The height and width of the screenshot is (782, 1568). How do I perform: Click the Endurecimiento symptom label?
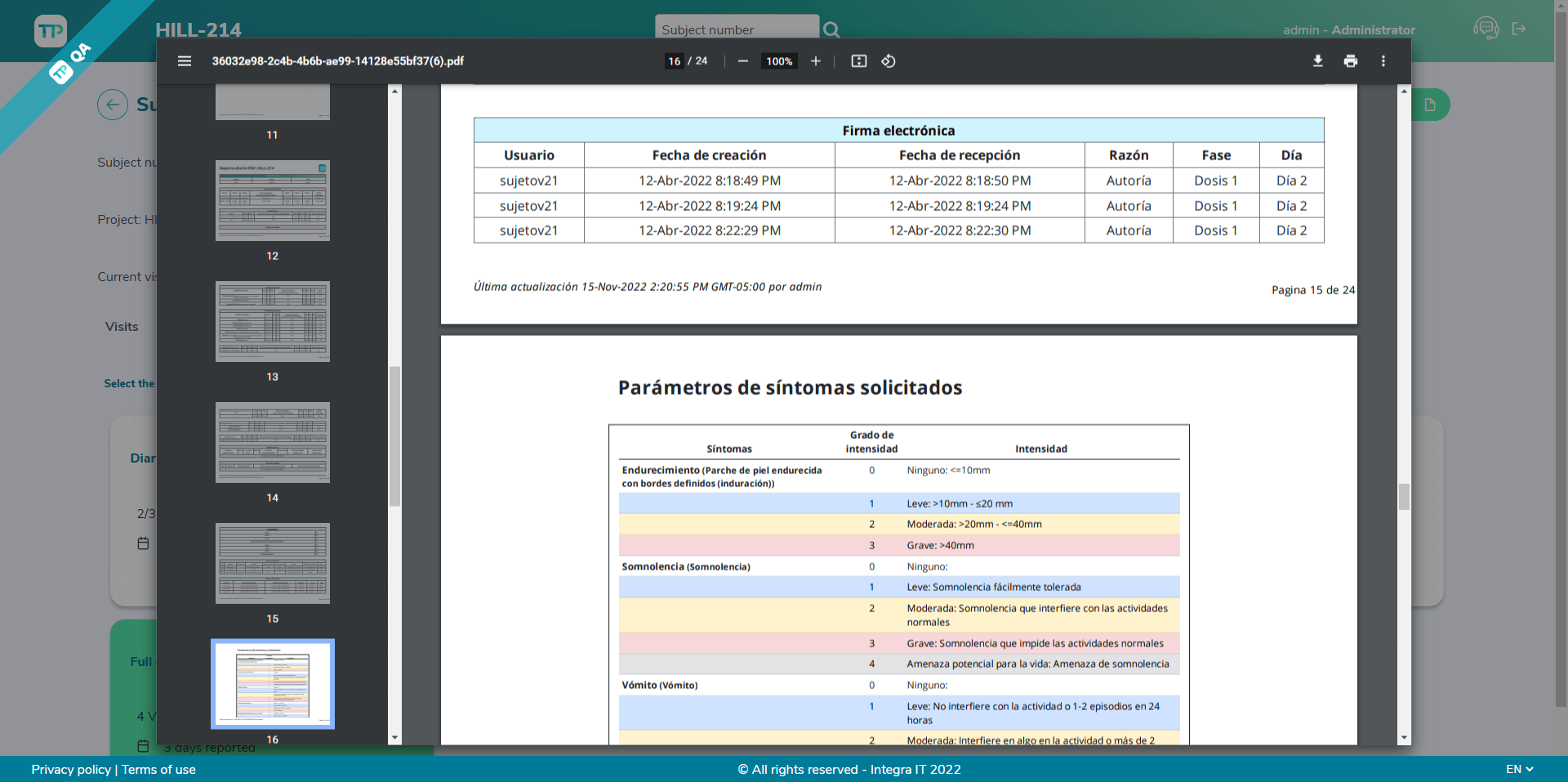(722, 476)
